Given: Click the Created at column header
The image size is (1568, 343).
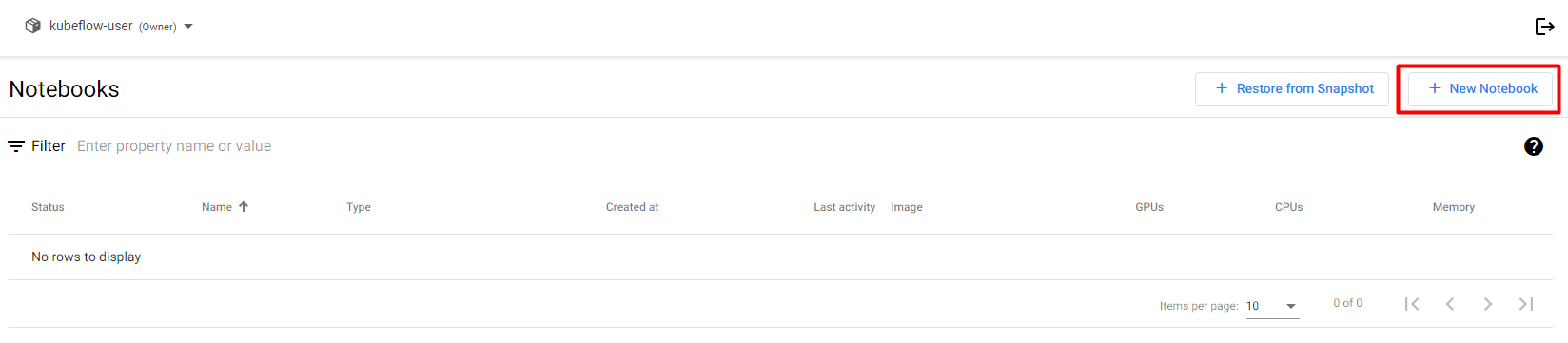Looking at the screenshot, I should (632, 207).
